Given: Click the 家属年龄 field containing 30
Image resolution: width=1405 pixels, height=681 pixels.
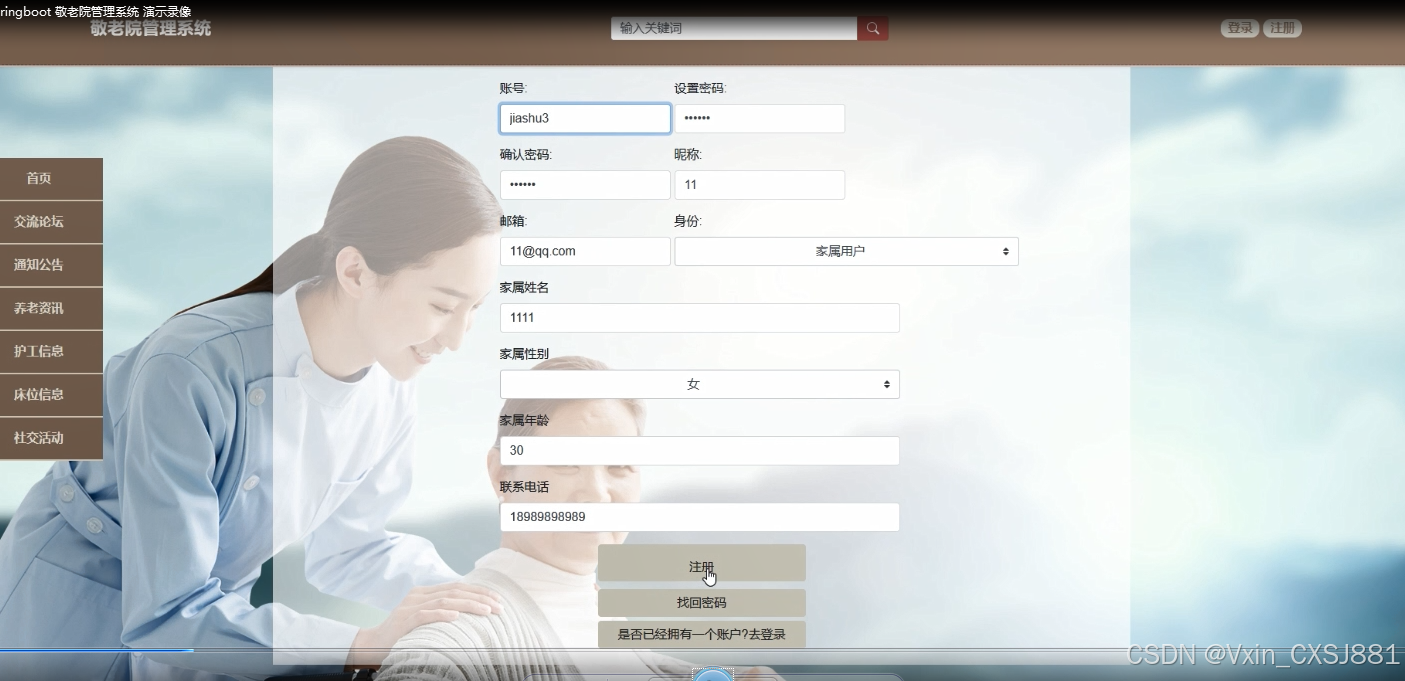Looking at the screenshot, I should (x=699, y=451).
